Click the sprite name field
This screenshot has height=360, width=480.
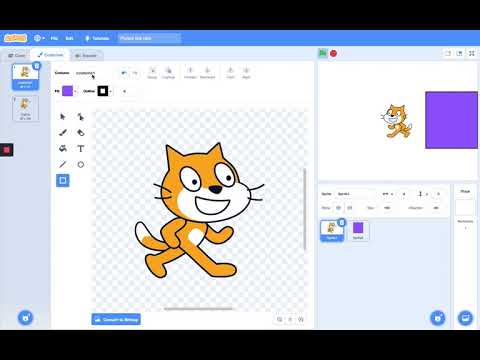click(x=355, y=194)
